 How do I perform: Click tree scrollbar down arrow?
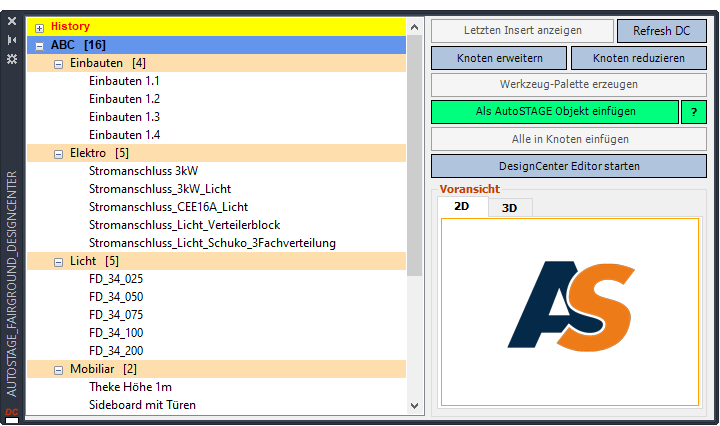click(415, 405)
